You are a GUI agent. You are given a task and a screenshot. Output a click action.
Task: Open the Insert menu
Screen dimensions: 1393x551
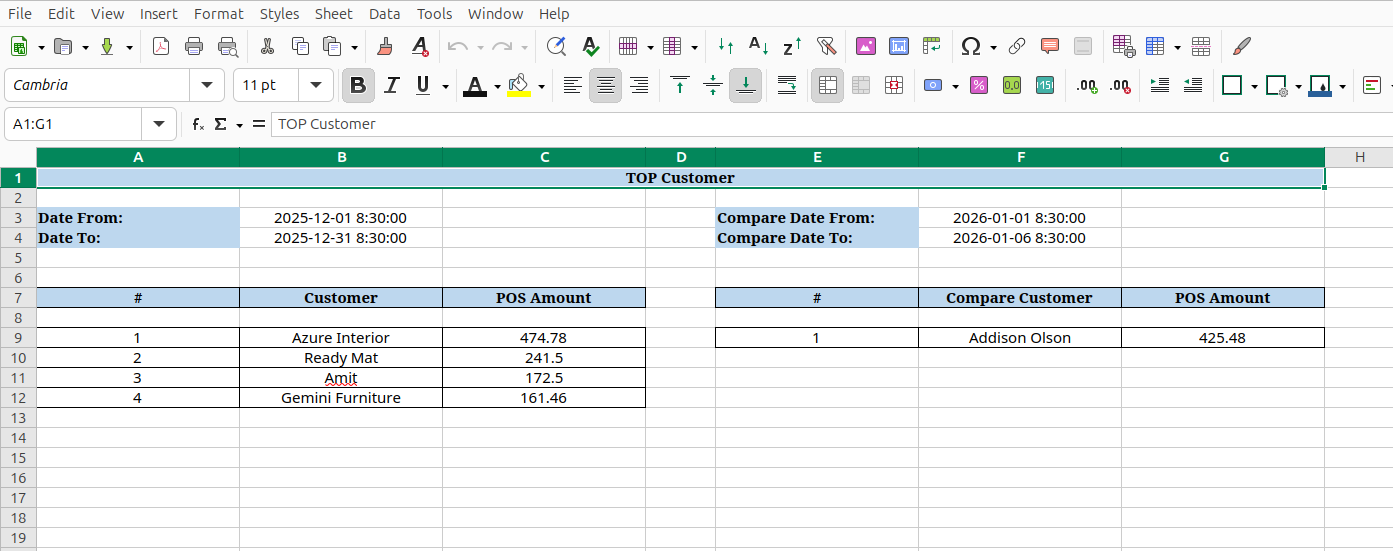pyautogui.click(x=159, y=13)
